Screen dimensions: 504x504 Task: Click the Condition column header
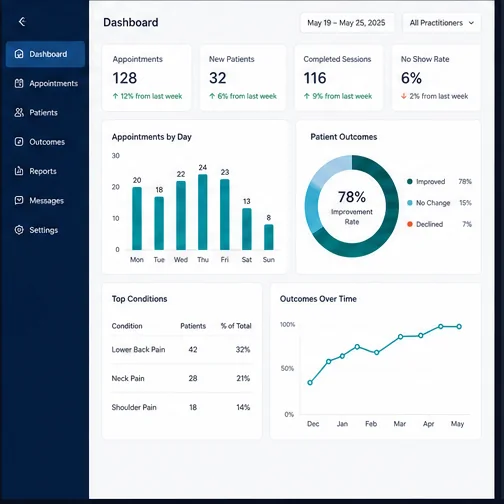(127, 326)
